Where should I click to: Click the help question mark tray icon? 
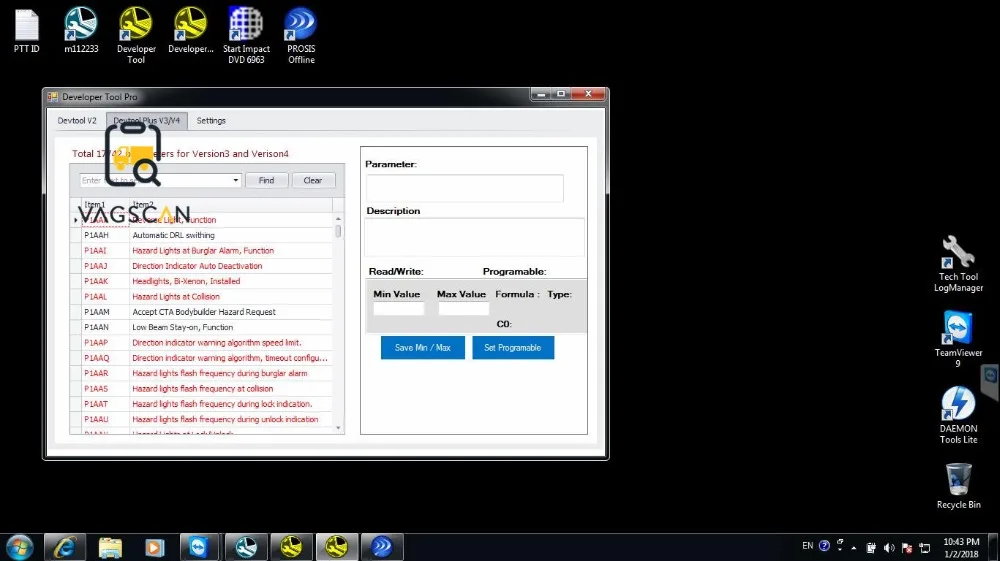tap(824, 546)
